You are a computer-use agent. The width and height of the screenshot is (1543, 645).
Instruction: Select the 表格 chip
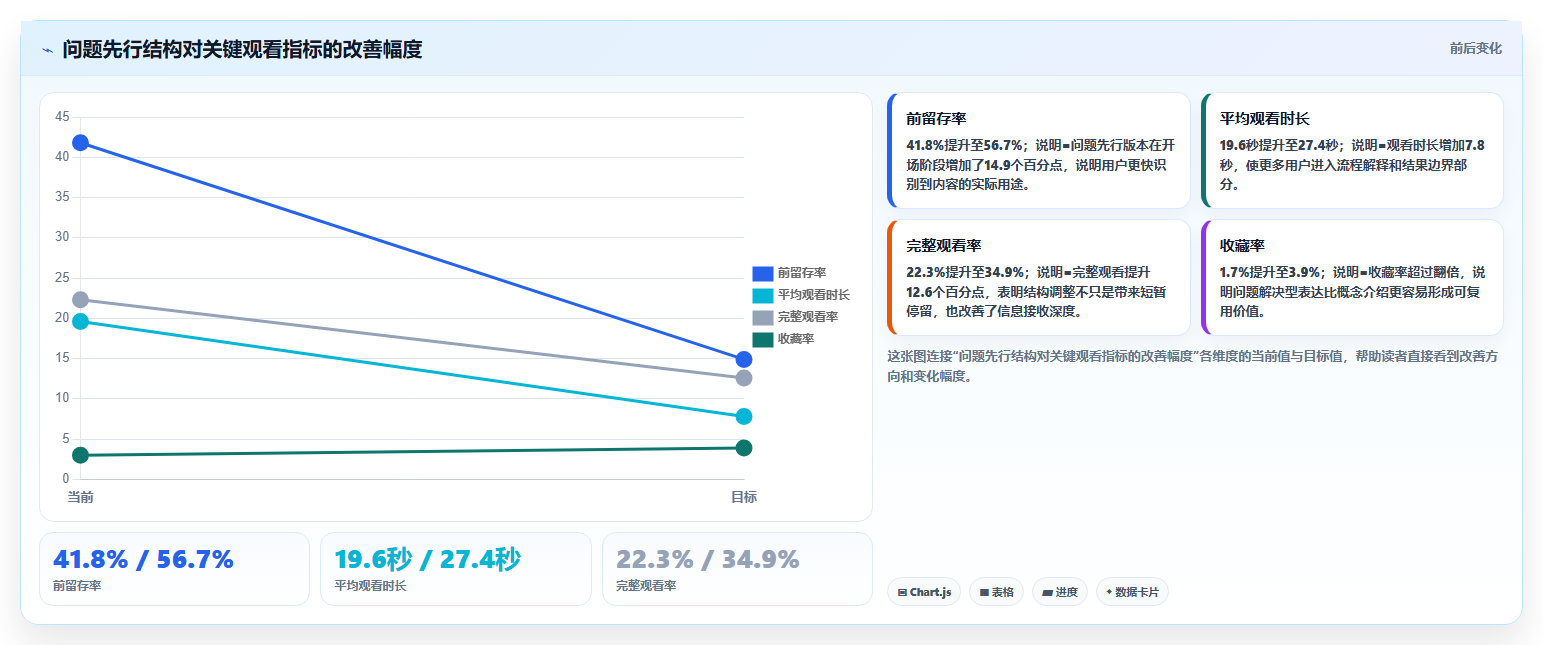[x=996, y=592]
